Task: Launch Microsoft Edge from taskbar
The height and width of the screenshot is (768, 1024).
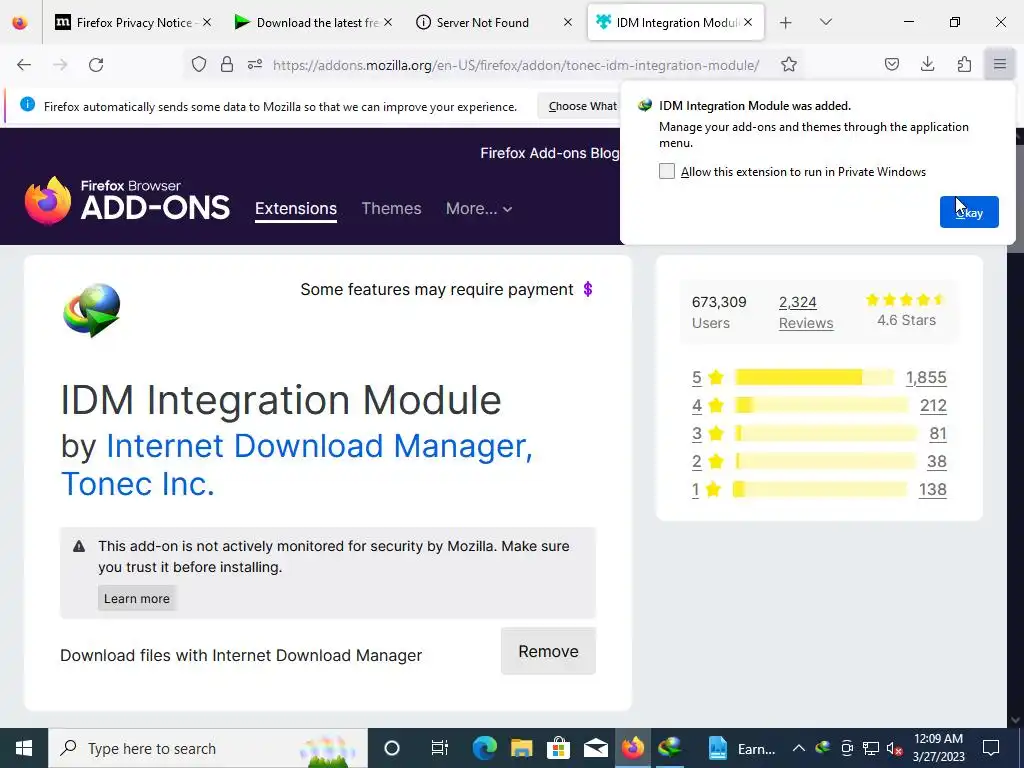Action: 485,748
